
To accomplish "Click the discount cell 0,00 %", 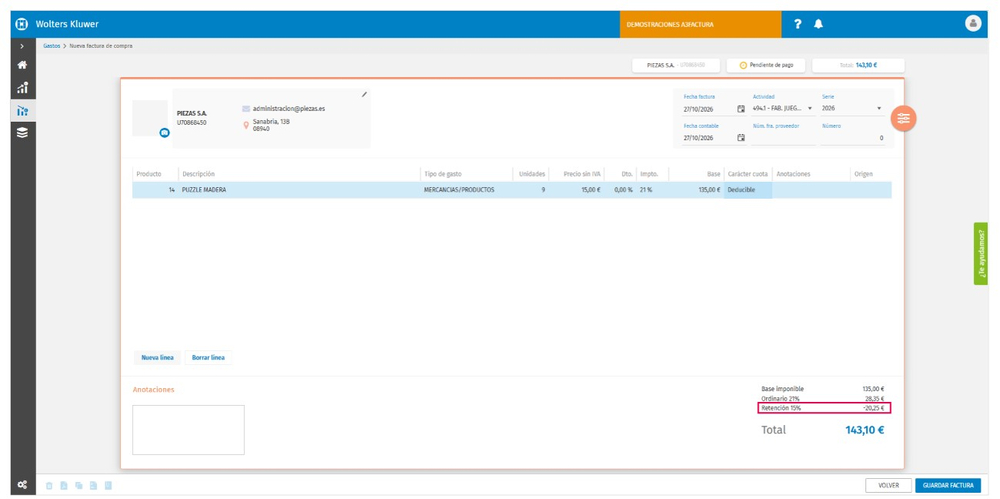I will (x=620, y=190).
